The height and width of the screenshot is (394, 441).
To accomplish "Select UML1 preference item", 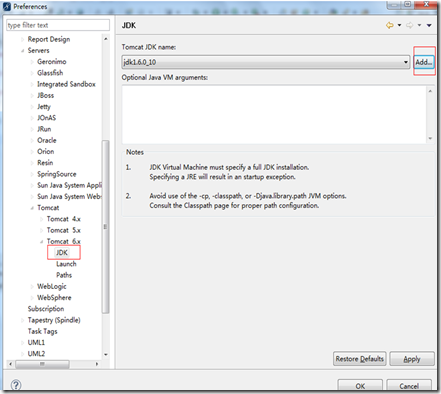I will tap(36, 342).
